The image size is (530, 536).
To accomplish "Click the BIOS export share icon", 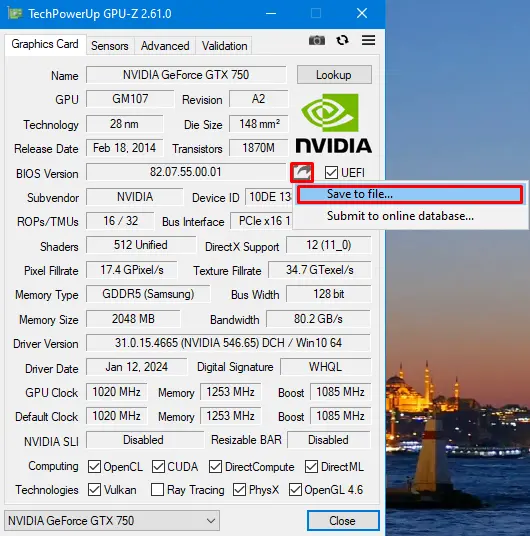I will 302,172.
